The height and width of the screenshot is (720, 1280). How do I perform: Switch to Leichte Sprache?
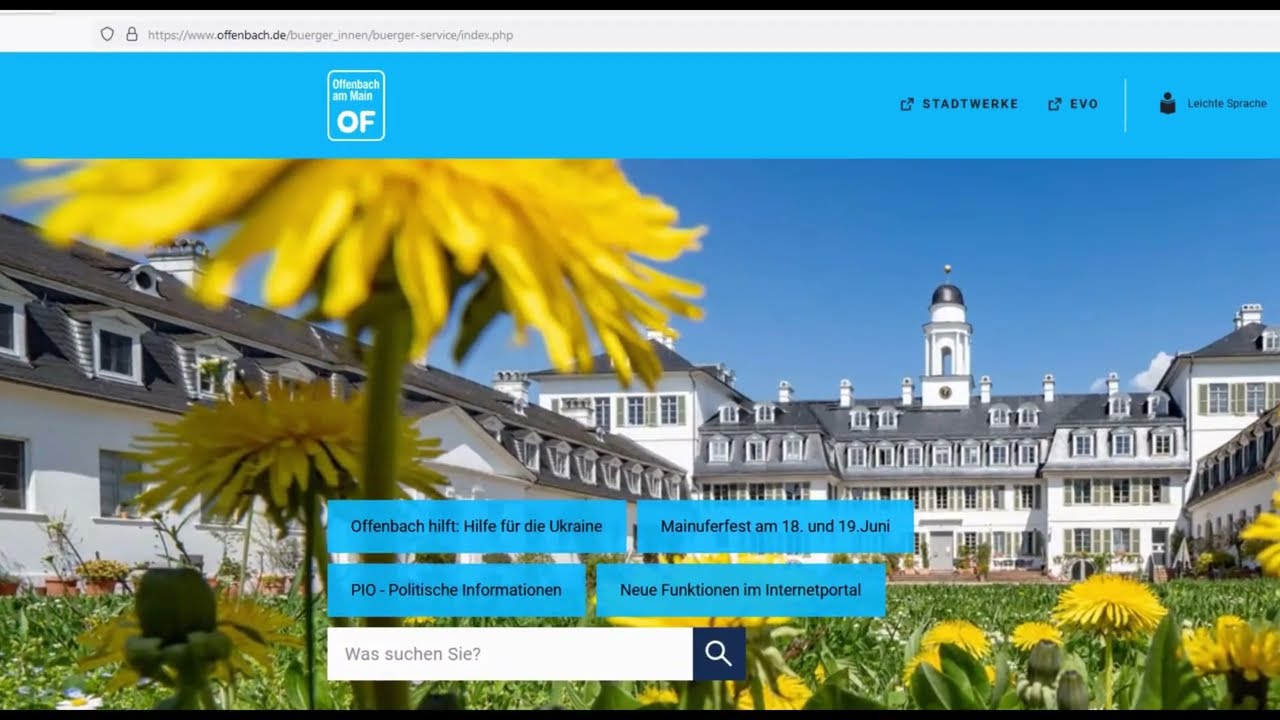1226,104
